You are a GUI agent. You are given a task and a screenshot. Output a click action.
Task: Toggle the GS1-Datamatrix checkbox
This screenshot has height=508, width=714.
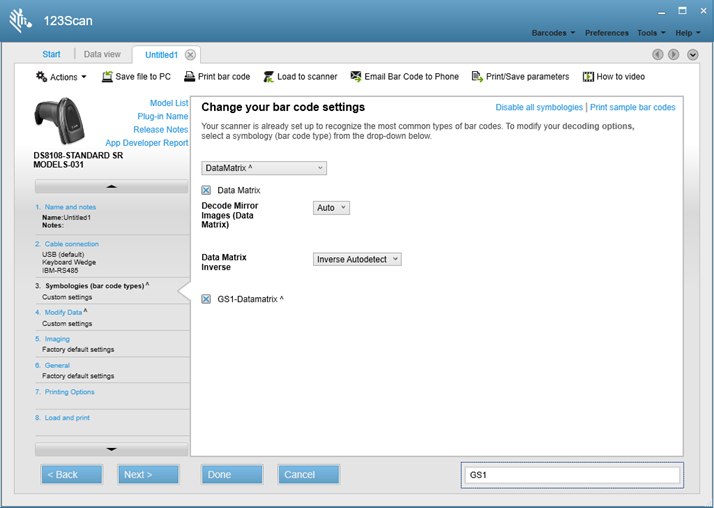pos(206,299)
